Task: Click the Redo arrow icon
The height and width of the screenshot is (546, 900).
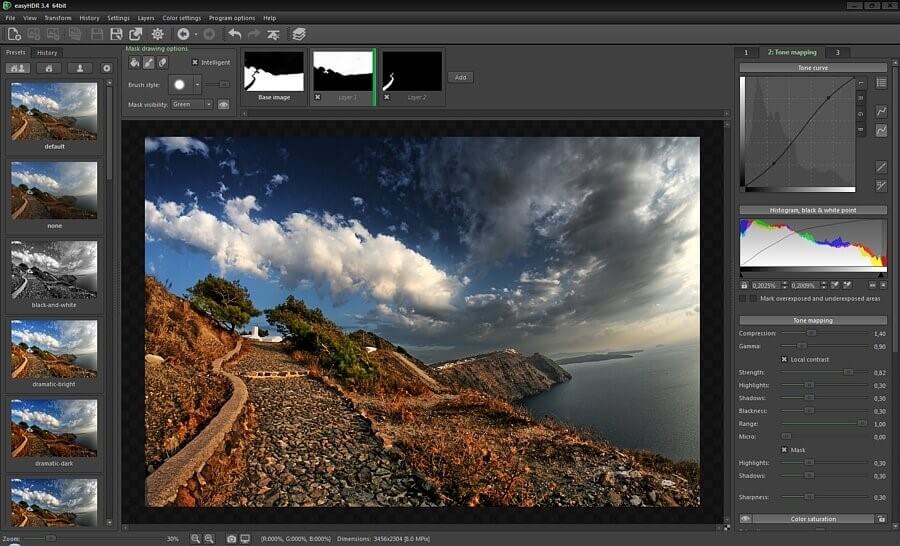Action: coord(254,34)
